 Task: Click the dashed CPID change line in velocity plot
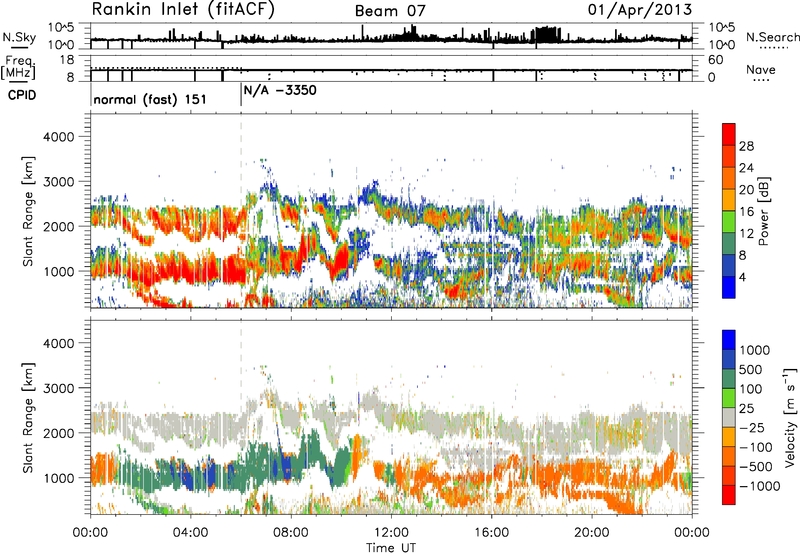pyautogui.click(x=241, y=416)
